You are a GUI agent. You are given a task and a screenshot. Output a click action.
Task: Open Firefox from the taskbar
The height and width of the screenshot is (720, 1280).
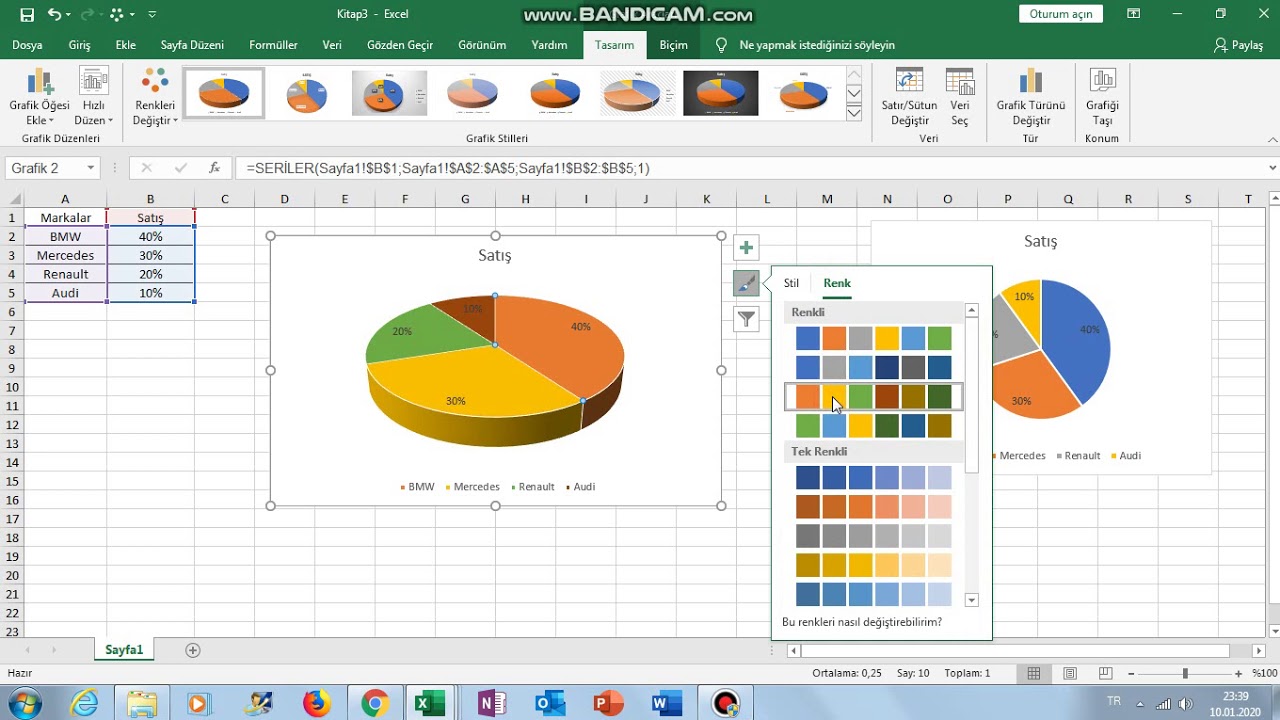[316, 704]
